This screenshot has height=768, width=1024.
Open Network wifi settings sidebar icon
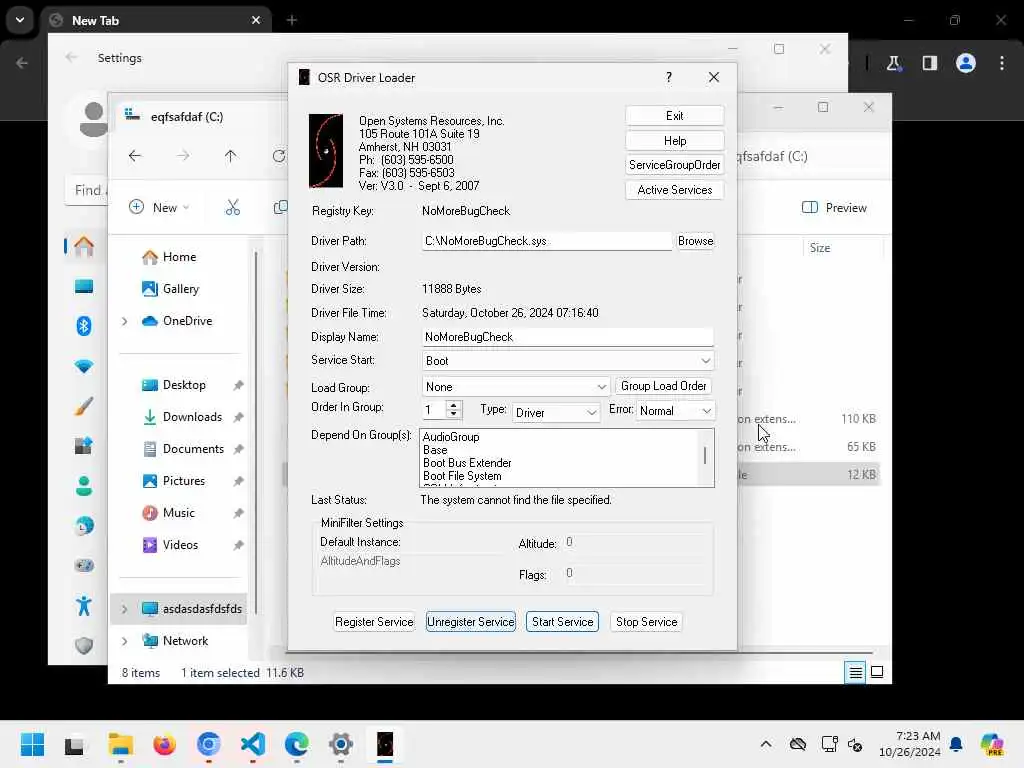click(84, 366)
